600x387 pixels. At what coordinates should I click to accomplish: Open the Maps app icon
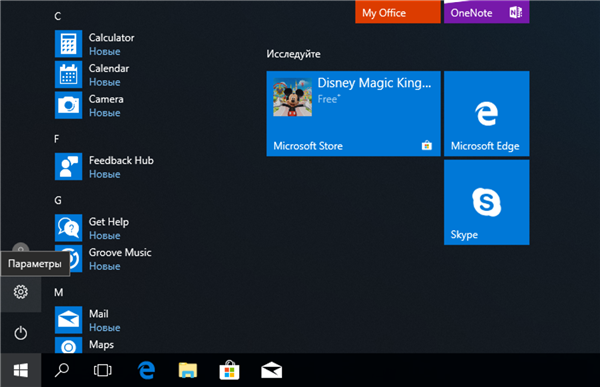pos(68,345)
